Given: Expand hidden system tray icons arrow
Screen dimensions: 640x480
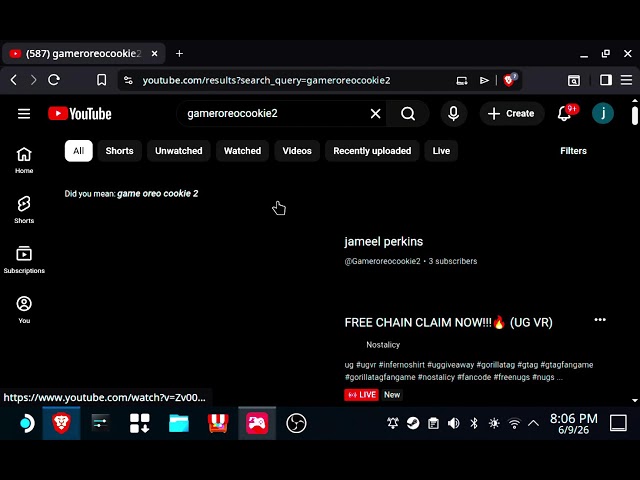Looking at the screenshot, I should pos(533,423).
